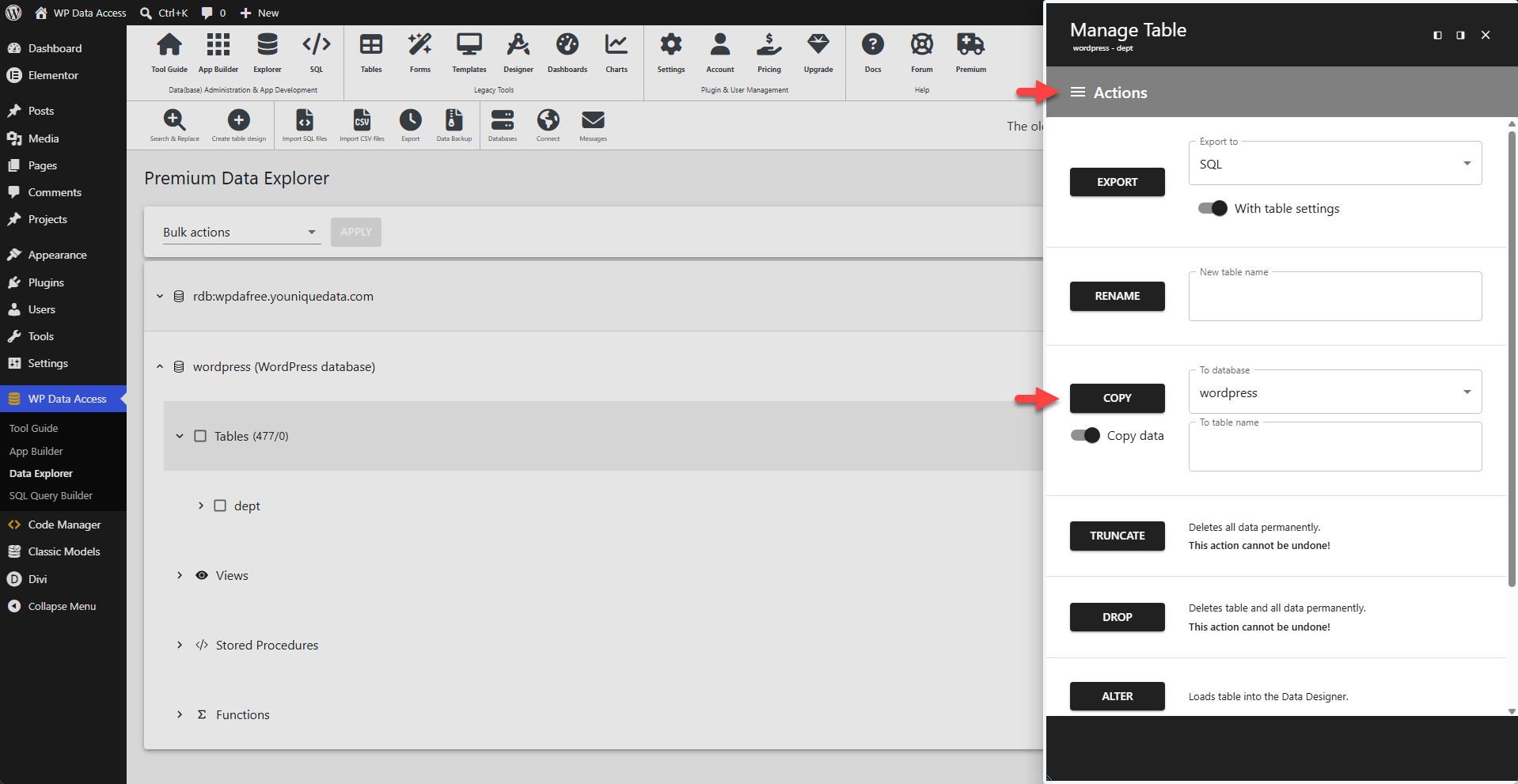Viewport: 1518px width, 784px height.
Task: Check the dept table checkbox
Action: [x=220, y=506]
